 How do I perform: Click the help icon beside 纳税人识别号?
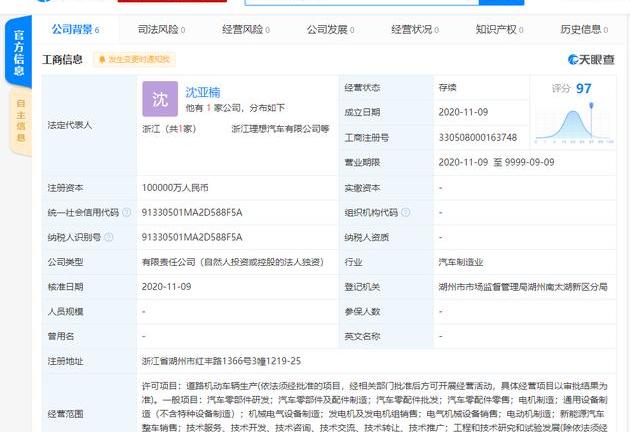coord(108,237)
